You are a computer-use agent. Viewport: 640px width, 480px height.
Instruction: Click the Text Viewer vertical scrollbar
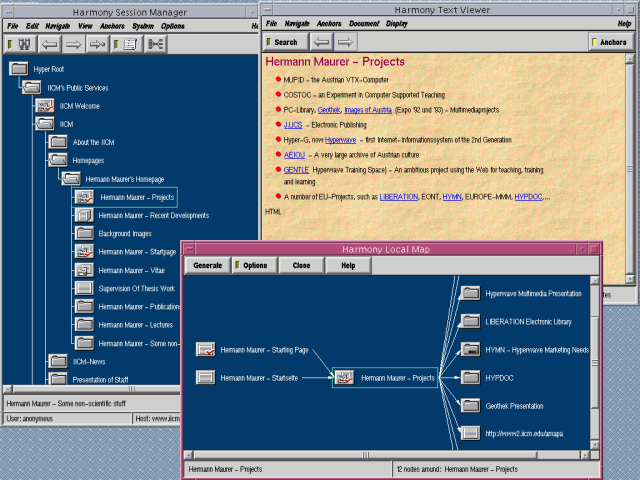pos(630,169)
